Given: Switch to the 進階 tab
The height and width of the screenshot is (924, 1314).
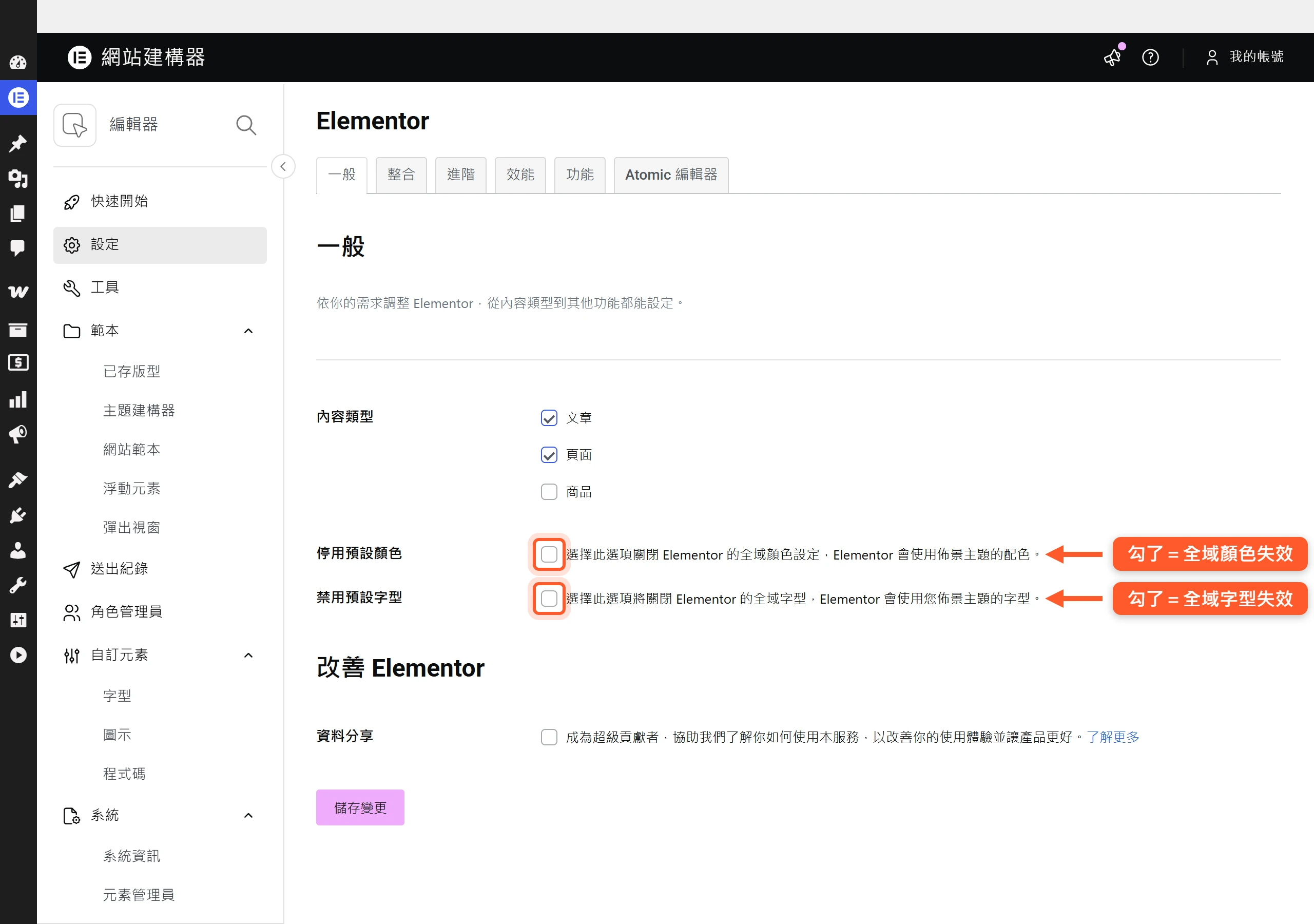Looking at the screenshot, I should [461, 175].
